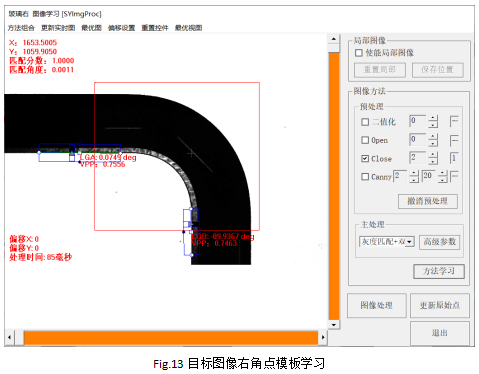
Task: Click the 撤消预处理 button
Action: point(428,201)
